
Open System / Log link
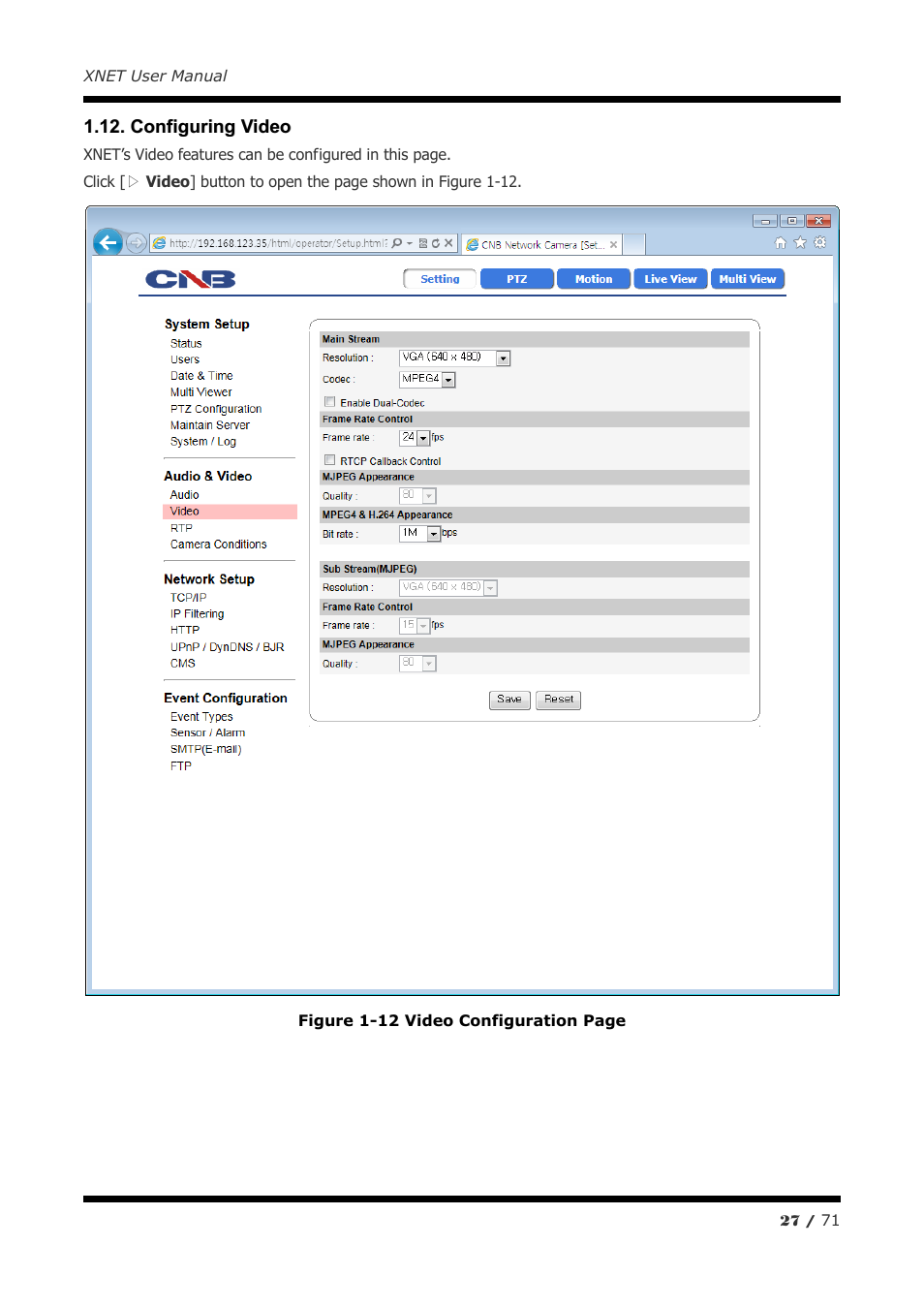pos(203,442)
